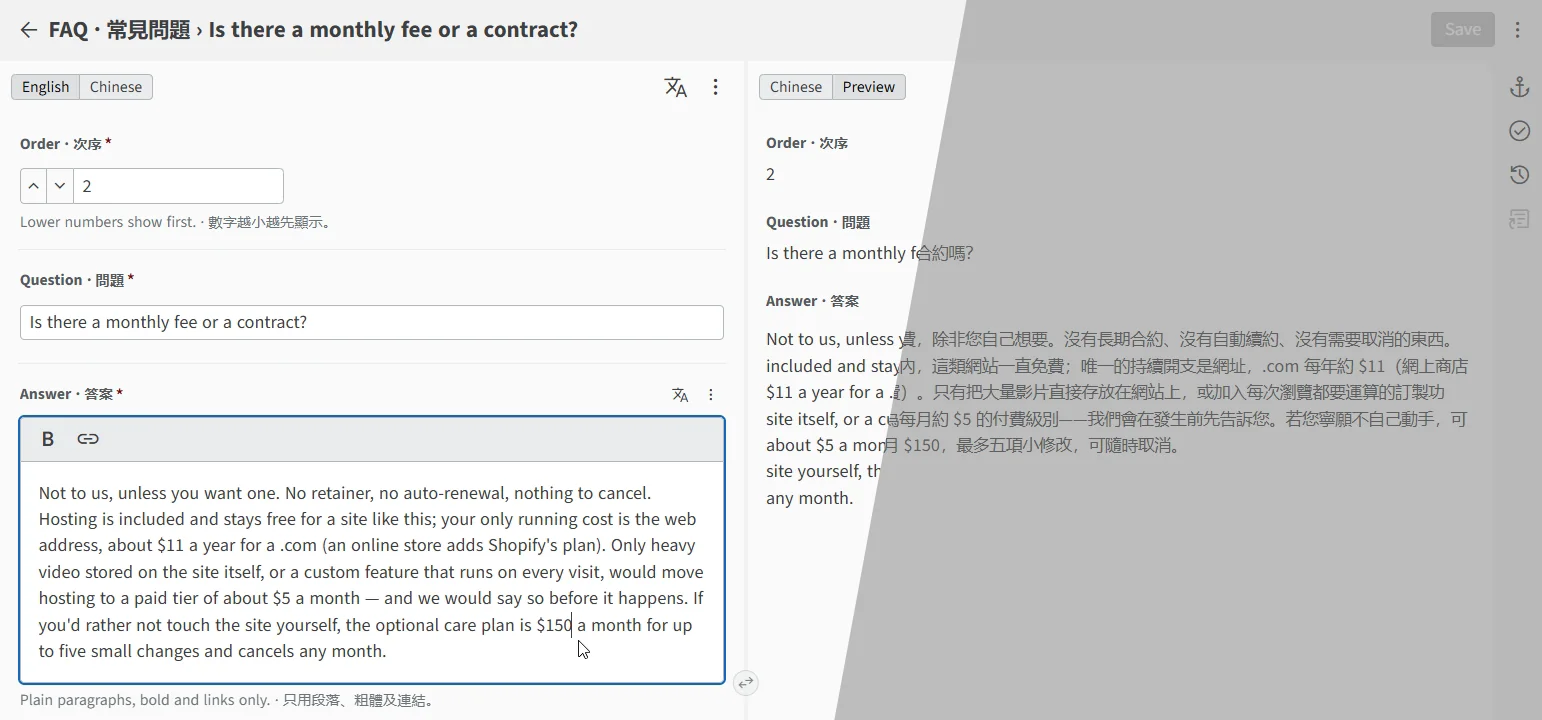Screen dimensions: 1542x720
Task: Focus the Order number input field
Action: coord(178,186)
